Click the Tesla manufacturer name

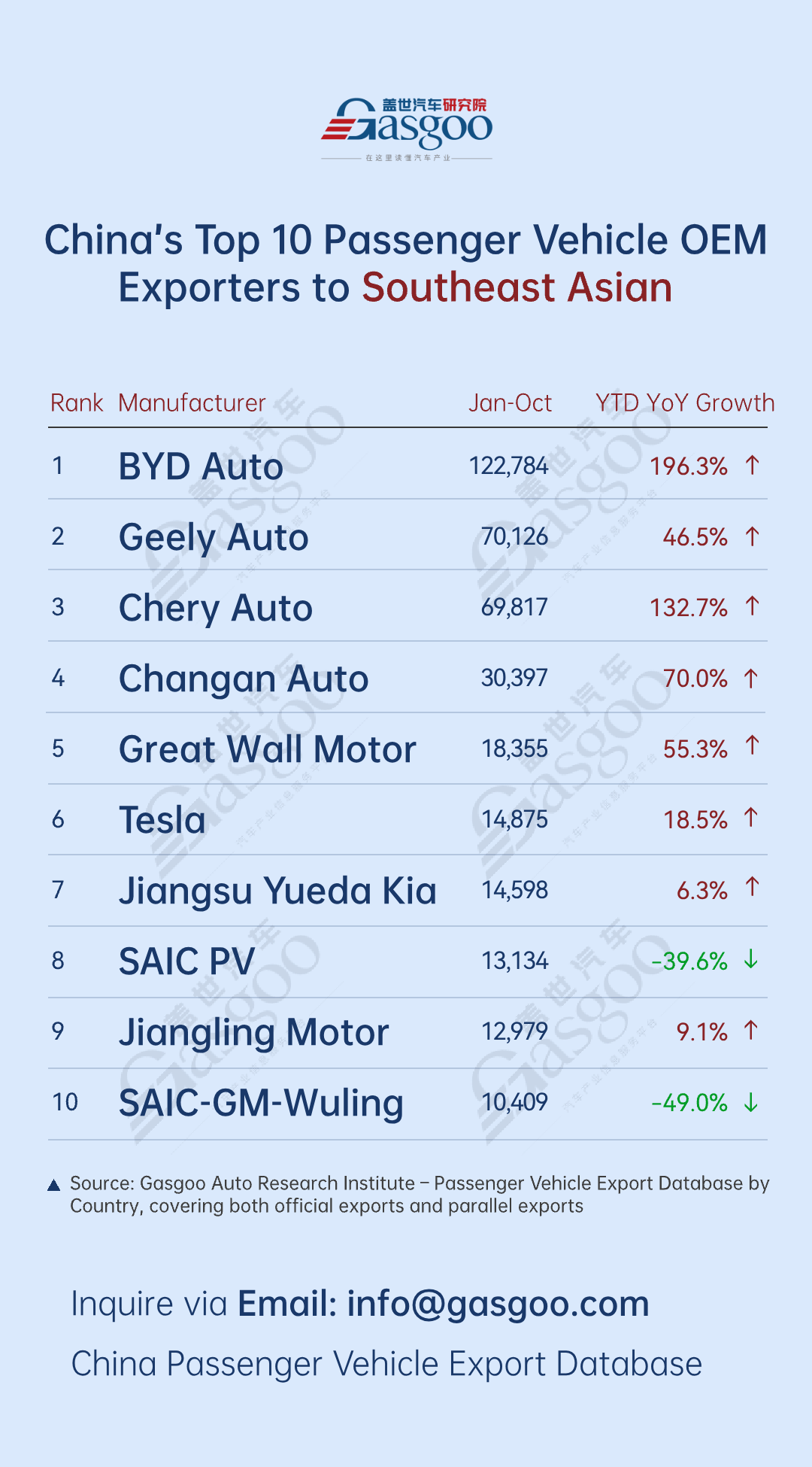[x=162, y=820]
